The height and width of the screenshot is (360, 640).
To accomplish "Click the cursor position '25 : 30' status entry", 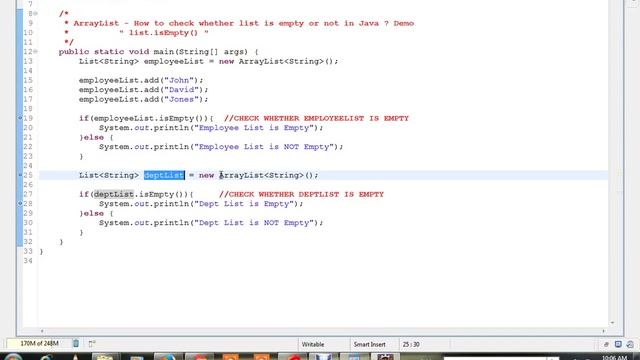I will pos(411,344).
